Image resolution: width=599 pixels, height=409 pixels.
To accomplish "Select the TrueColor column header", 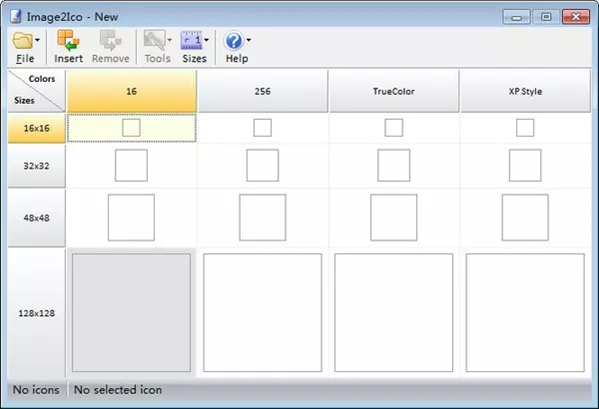I will [394, 91].
